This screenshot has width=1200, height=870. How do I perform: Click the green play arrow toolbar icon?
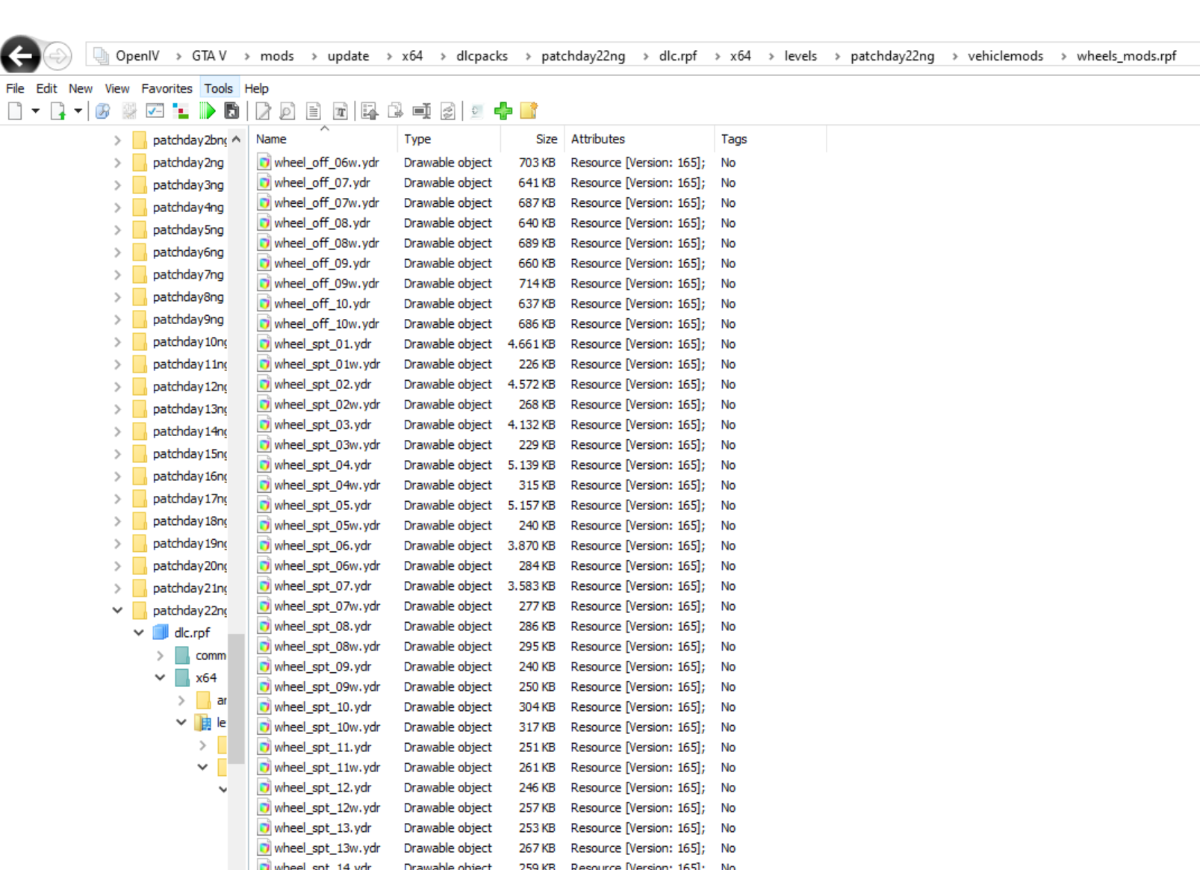pos(207,111)
